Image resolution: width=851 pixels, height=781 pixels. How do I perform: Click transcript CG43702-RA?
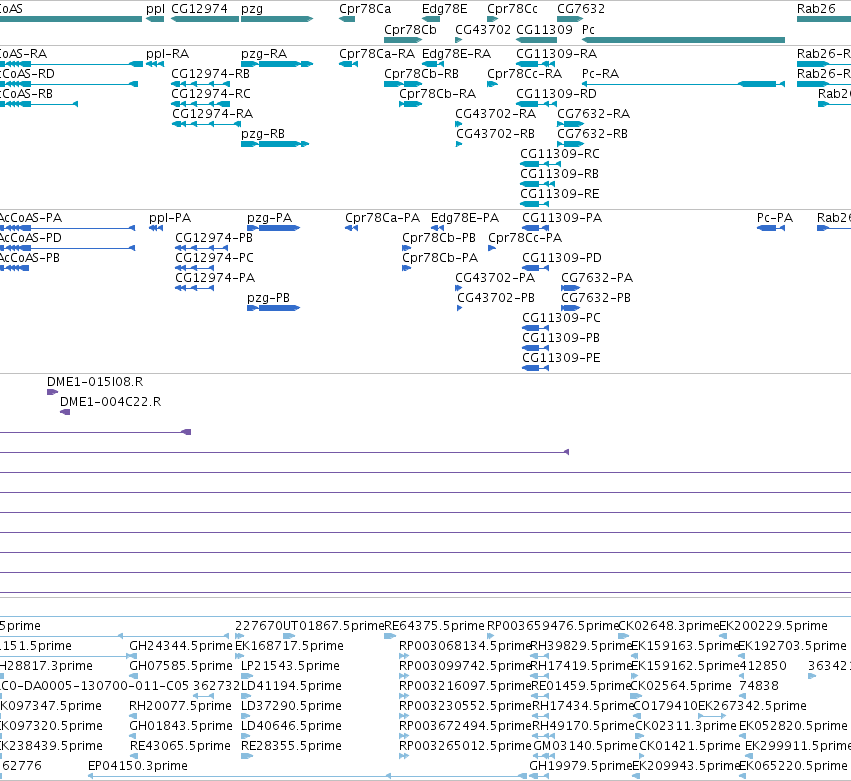coord(496,114)
